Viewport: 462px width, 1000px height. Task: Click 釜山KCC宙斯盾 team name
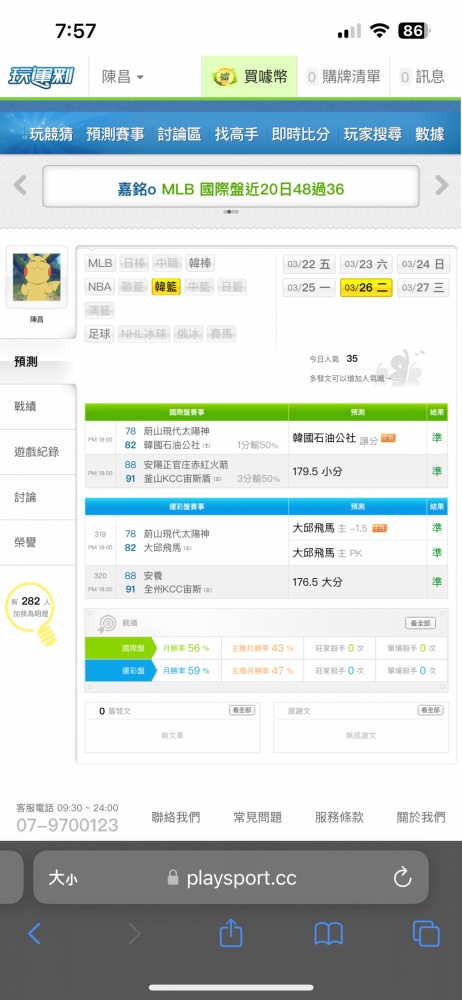176,478
